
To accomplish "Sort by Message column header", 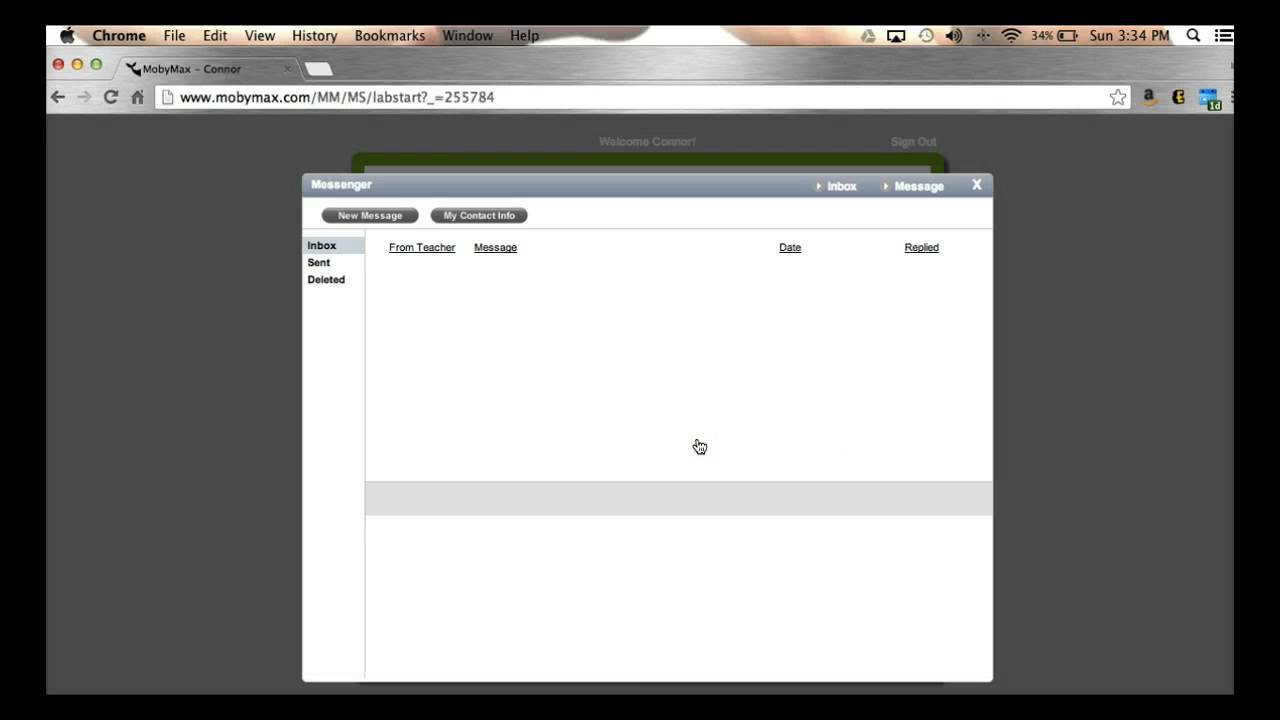I will (495, 247).
